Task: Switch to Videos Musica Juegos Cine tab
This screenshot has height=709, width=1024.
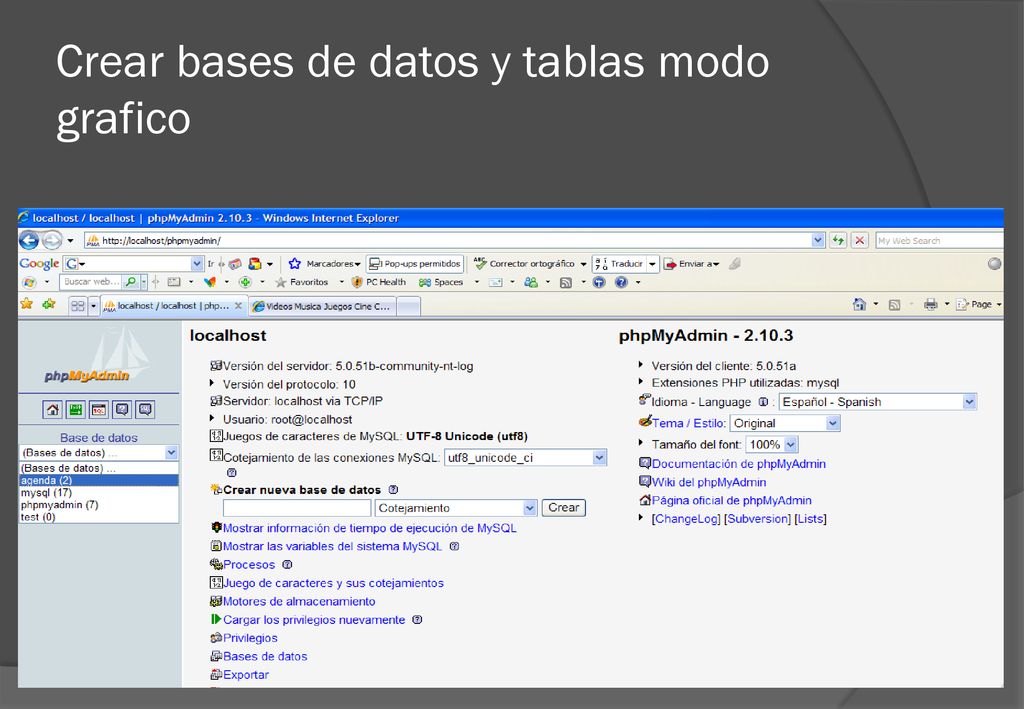Action: tap(323, 306)
